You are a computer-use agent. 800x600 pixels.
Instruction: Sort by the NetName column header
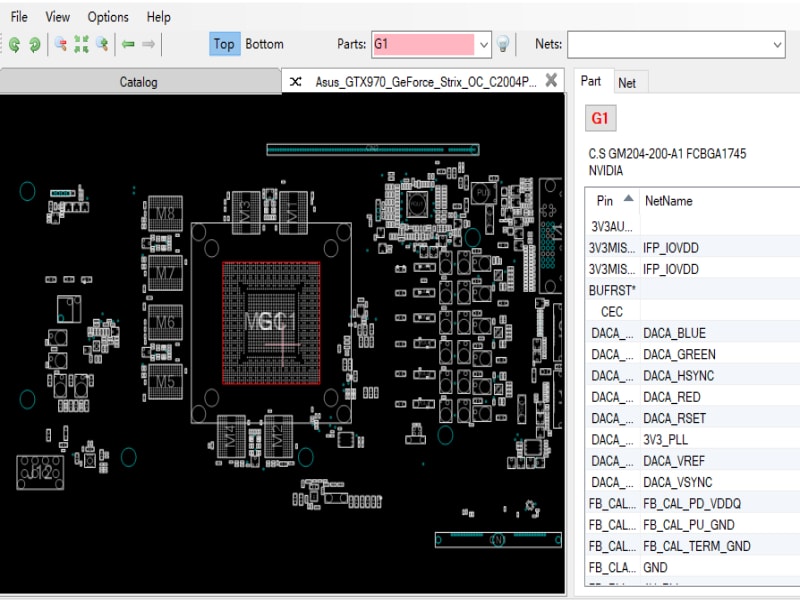(669, 201)
